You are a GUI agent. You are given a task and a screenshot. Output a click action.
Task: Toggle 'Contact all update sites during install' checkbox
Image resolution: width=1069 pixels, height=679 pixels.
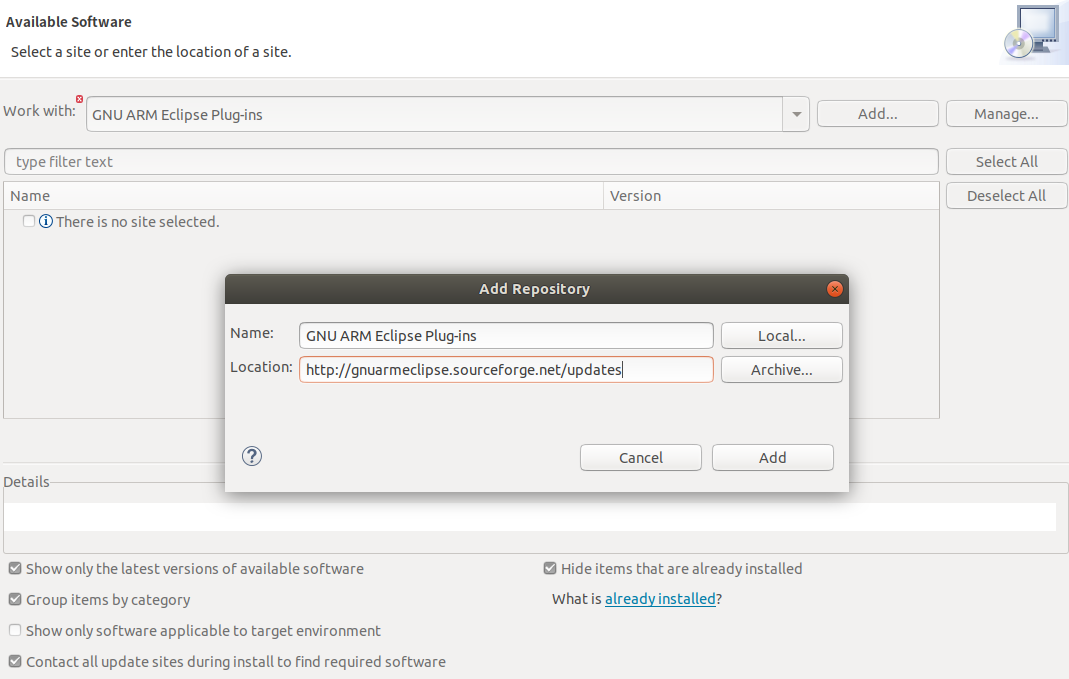tap(15, 661)
